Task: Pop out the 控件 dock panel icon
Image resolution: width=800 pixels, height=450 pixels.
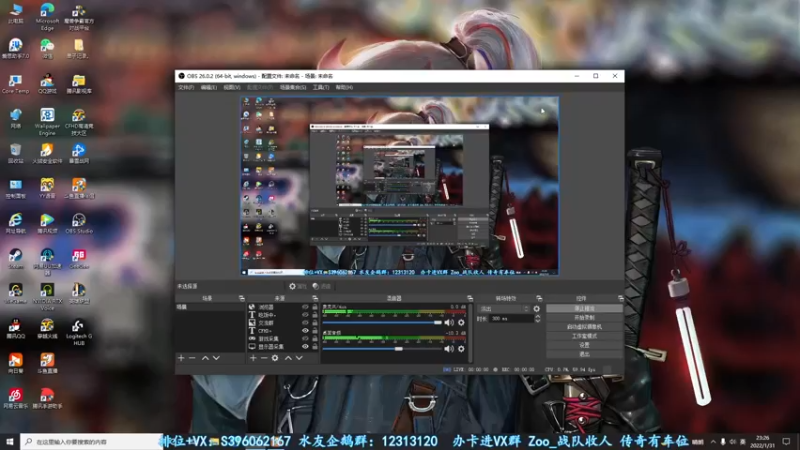Action: tap(620, 298)
